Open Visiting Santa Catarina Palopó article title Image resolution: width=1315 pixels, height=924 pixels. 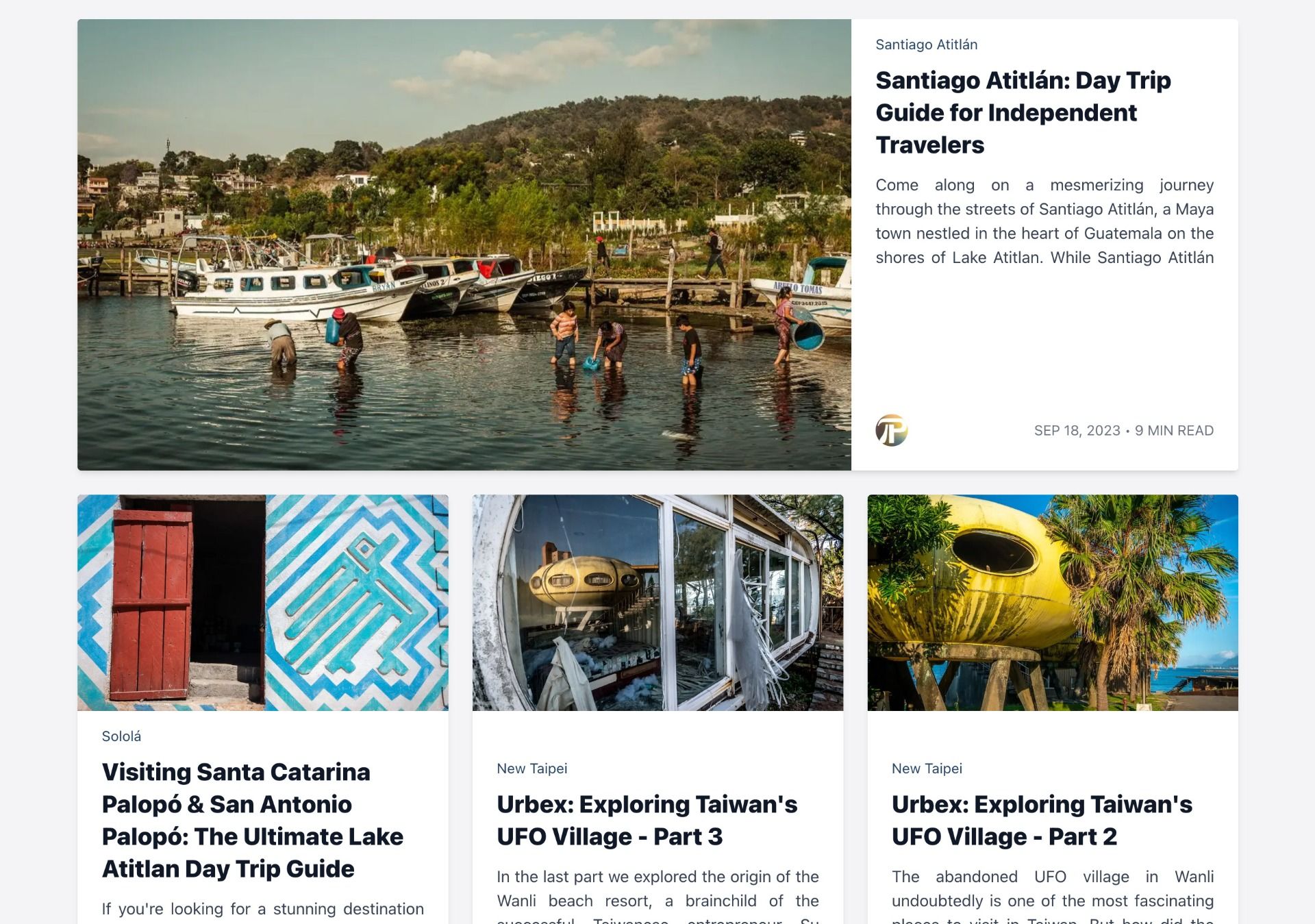[253, 820]
